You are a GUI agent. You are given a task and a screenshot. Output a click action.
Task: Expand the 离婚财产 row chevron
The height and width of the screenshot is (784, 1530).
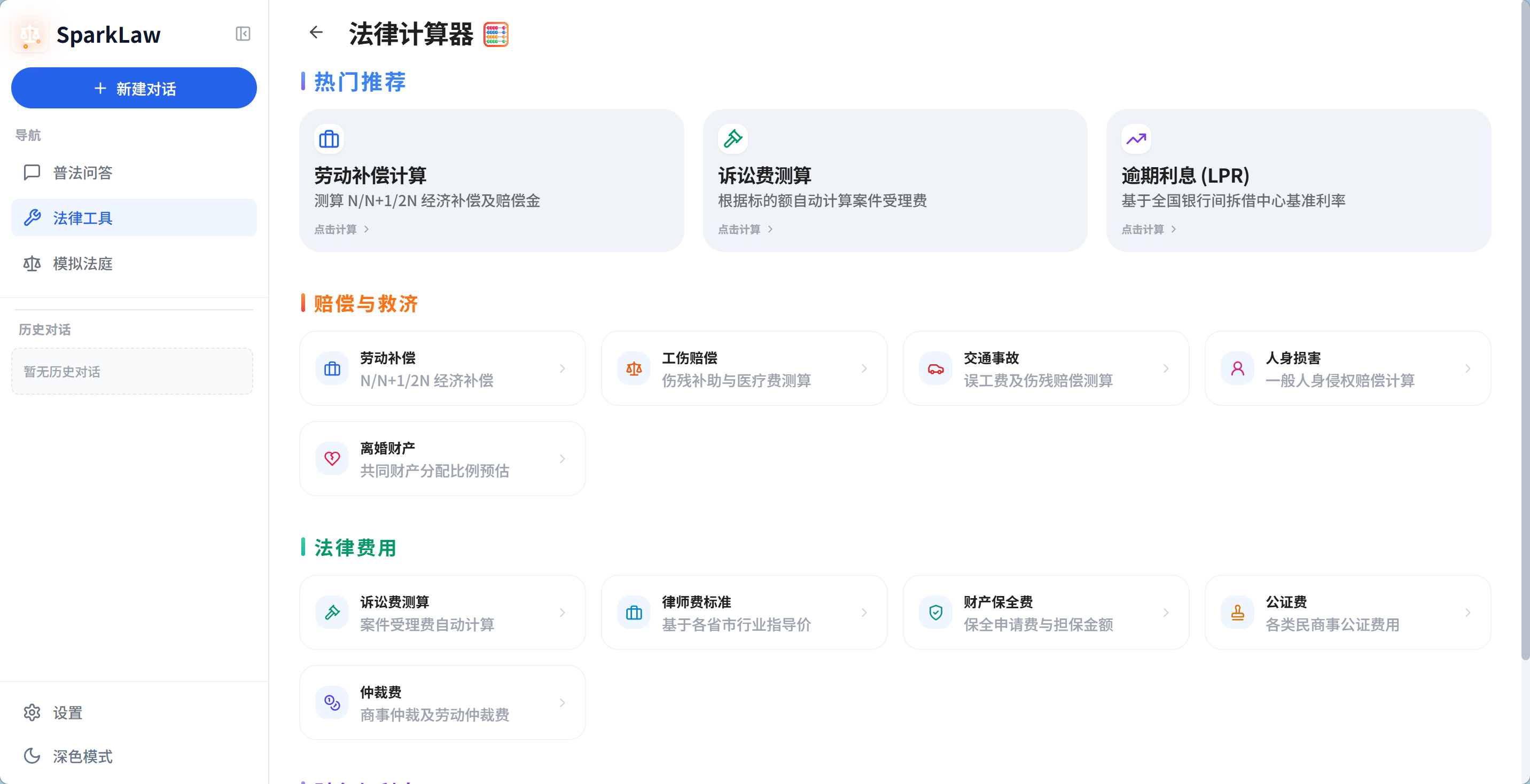pos(562,459)
